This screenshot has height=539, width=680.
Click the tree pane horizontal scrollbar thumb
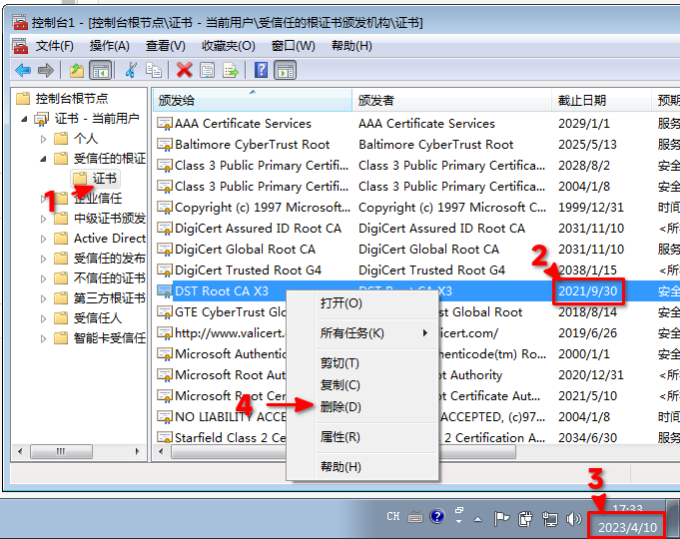[x=61, y=451]
